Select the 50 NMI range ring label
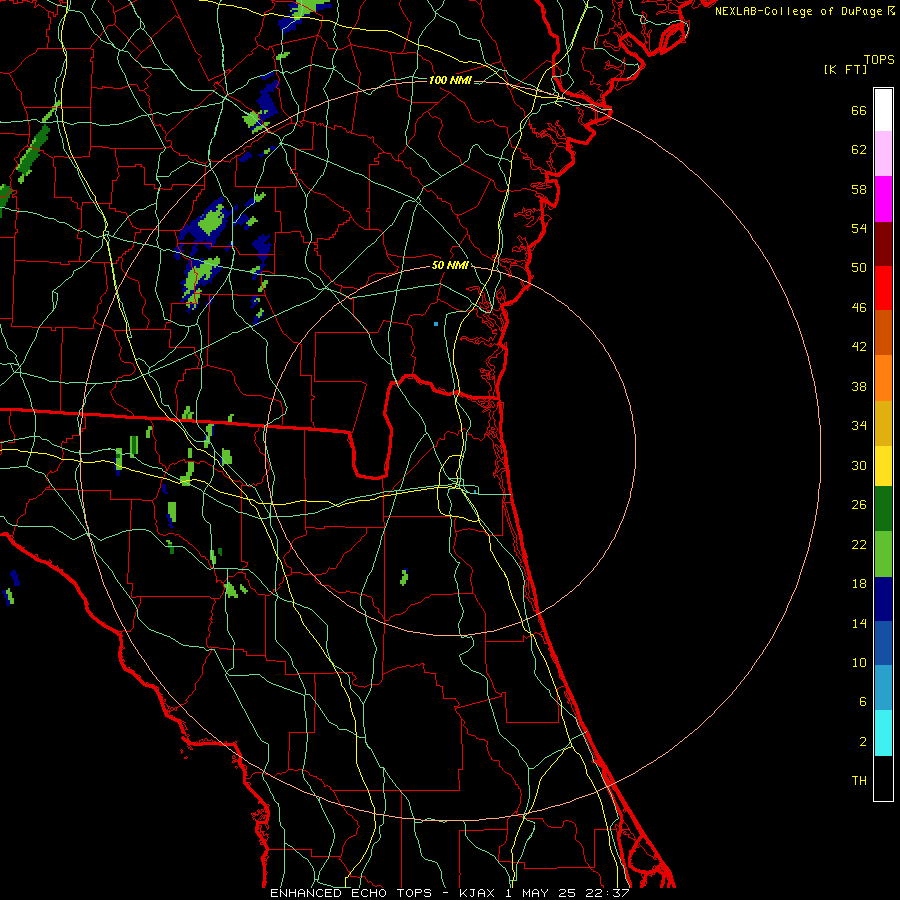The width and height of the screenshot is (900, 900). (x=450, y=265)
